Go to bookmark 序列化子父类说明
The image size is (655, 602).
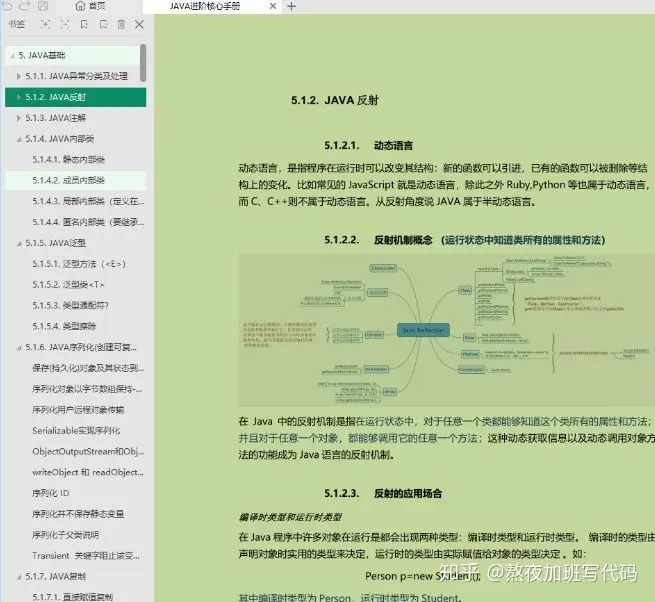(x=65, y=535)
